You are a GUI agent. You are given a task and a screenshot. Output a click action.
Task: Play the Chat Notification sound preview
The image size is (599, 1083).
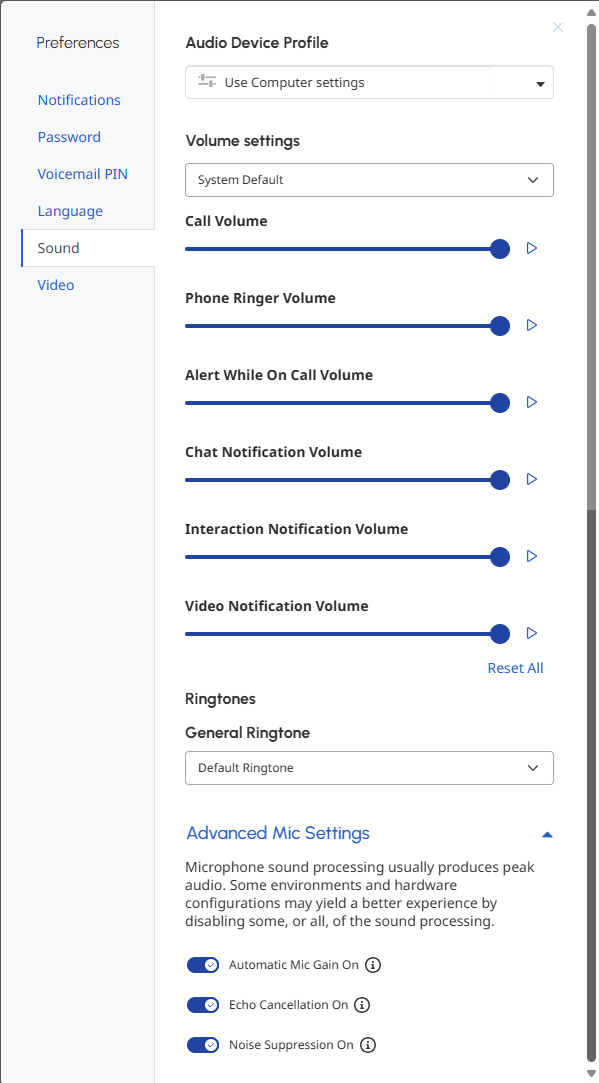531,479
